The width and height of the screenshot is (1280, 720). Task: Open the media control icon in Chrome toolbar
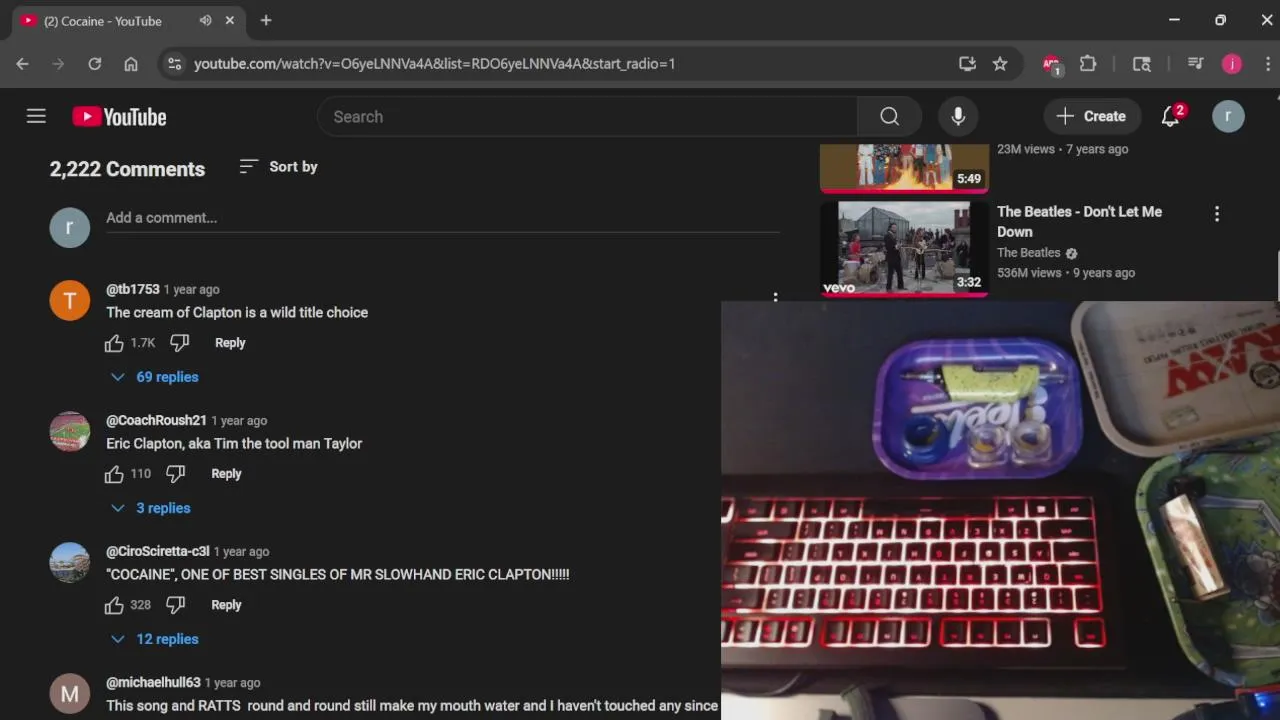[x=1195, y=63]
